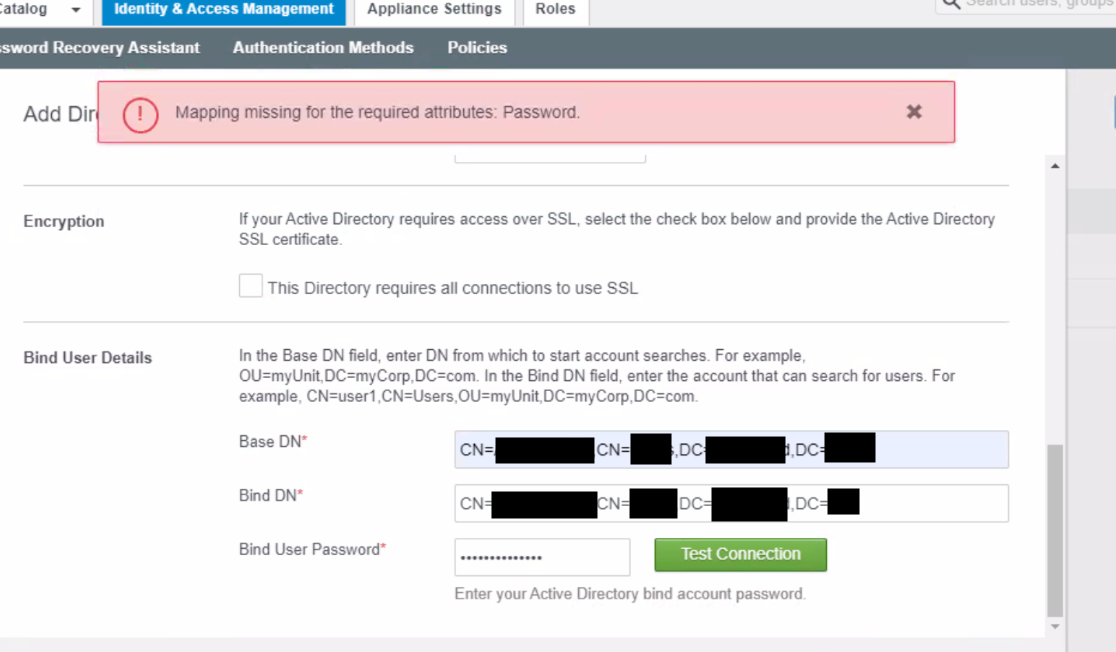Go to the Roles tab
This screenshot has width=1116, height=652.
555,10
